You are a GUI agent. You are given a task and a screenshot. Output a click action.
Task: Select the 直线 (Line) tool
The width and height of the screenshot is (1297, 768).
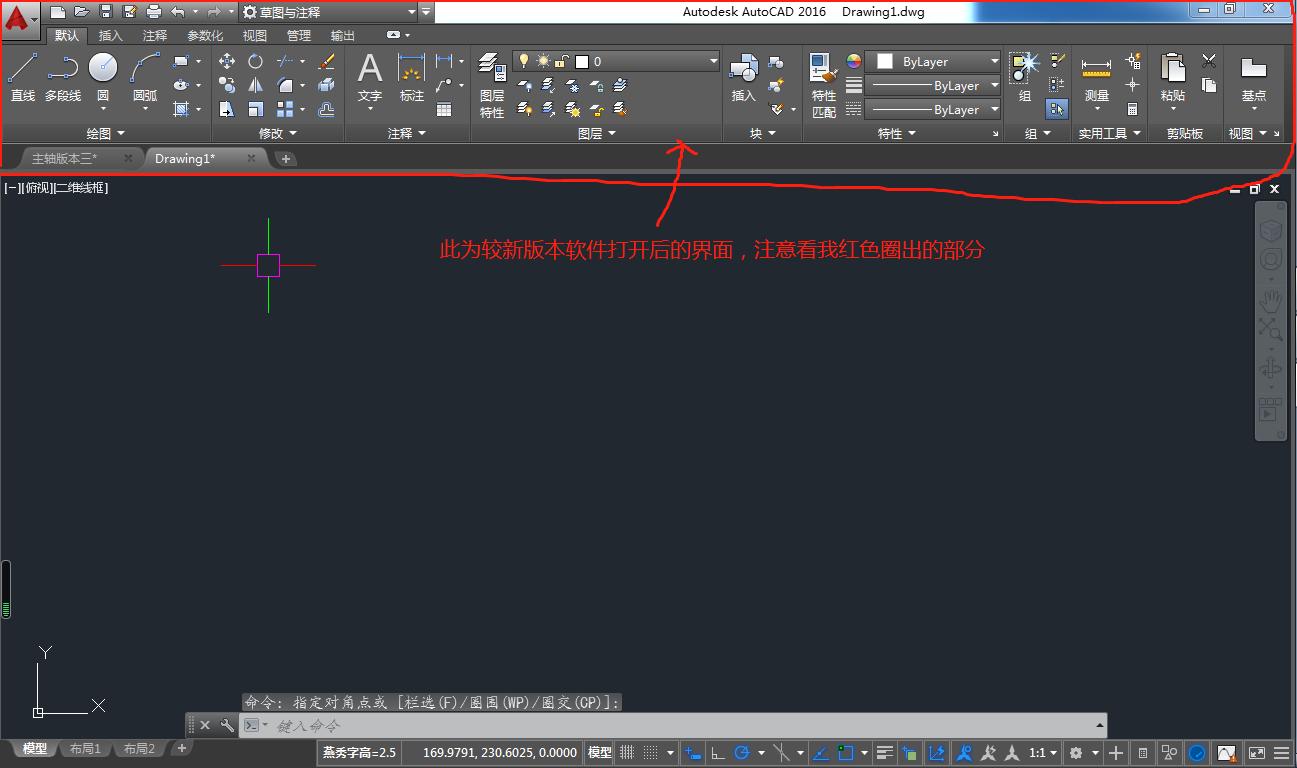pos(22,77)
